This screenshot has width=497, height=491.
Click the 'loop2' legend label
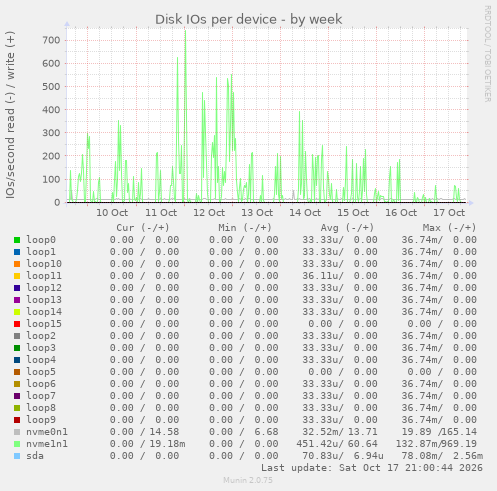coord(41,336)
